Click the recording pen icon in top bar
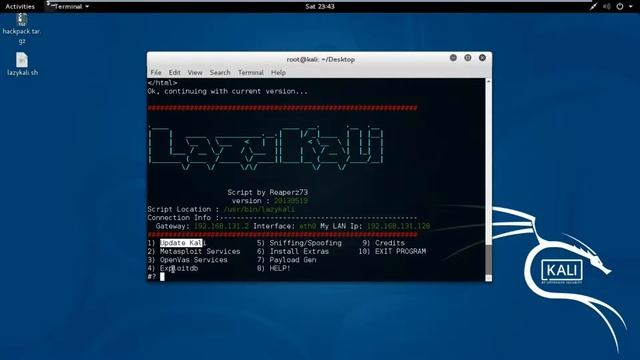This screenshot has height=360, width=640. [x=593, y=7]
